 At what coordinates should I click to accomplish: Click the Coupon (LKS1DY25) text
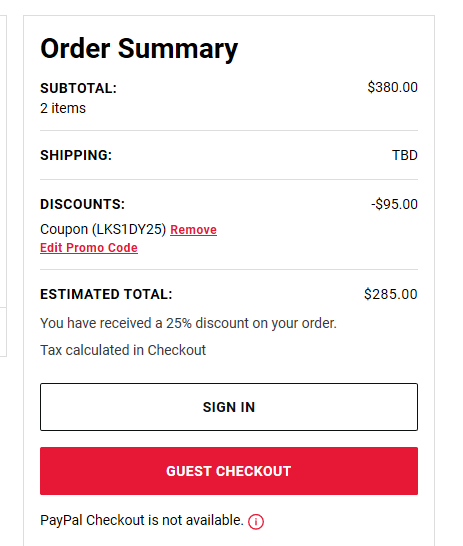pyautogui.click(x=103, y=229)
